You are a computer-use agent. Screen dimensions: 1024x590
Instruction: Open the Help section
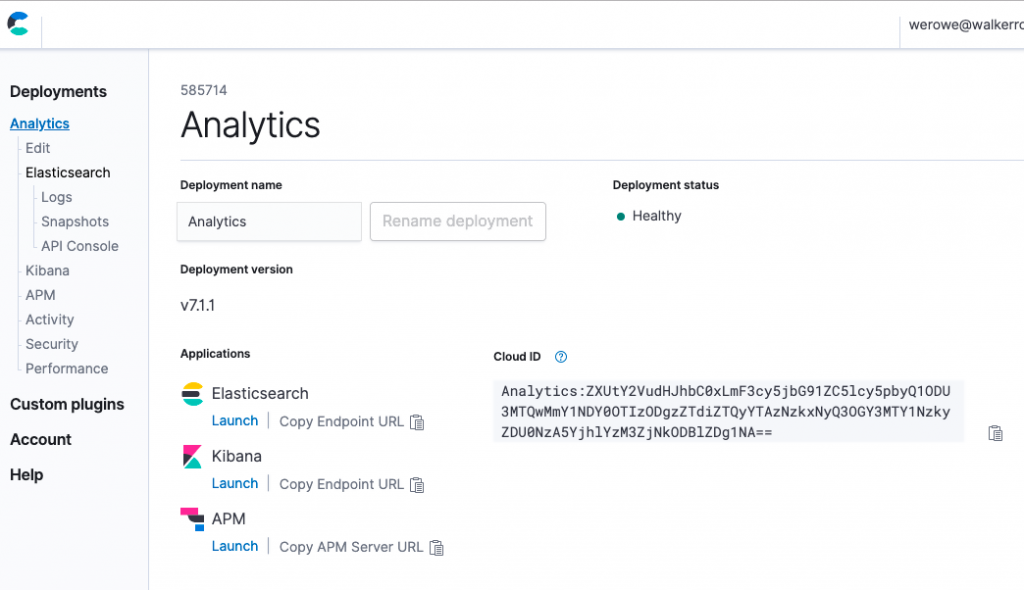pos(27,475)
